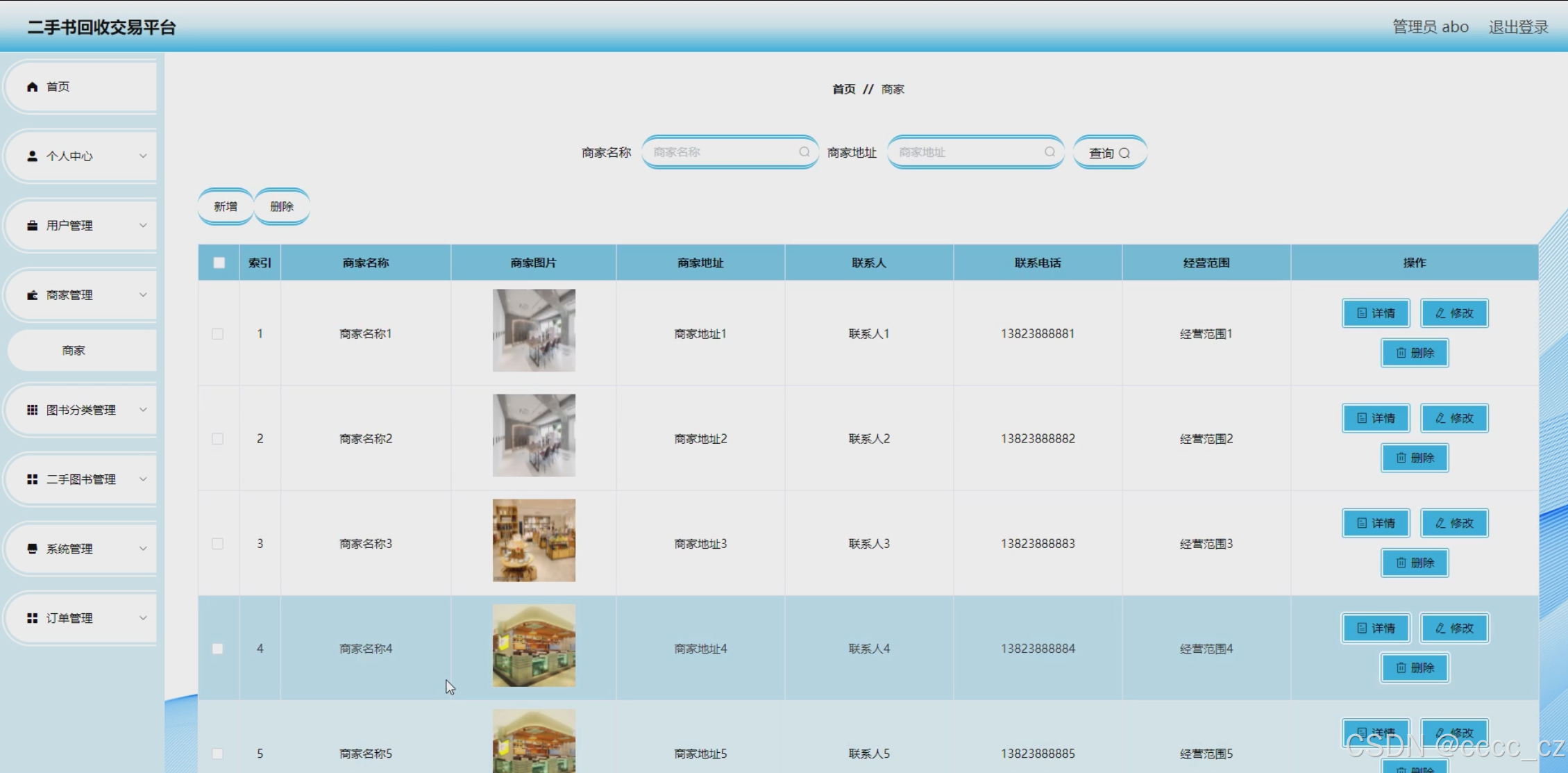Image resolution: width=1568 pixels, height=773 pixels.
Task: Click the icon beside 系统管理
Action: [32, 549]
